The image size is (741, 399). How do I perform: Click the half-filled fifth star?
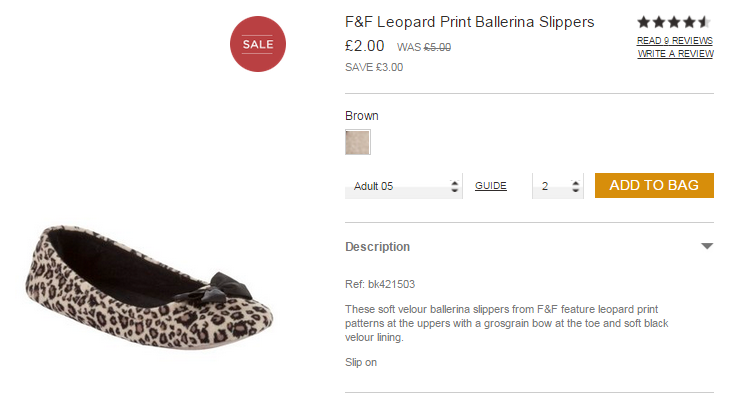[705, 22]
